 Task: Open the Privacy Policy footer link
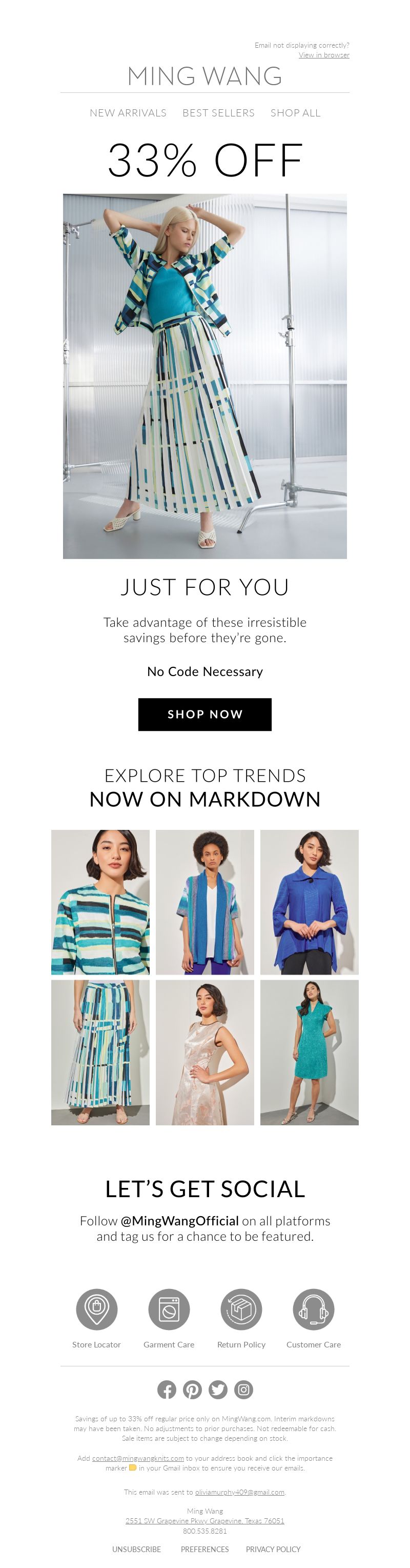(273, 1549)
